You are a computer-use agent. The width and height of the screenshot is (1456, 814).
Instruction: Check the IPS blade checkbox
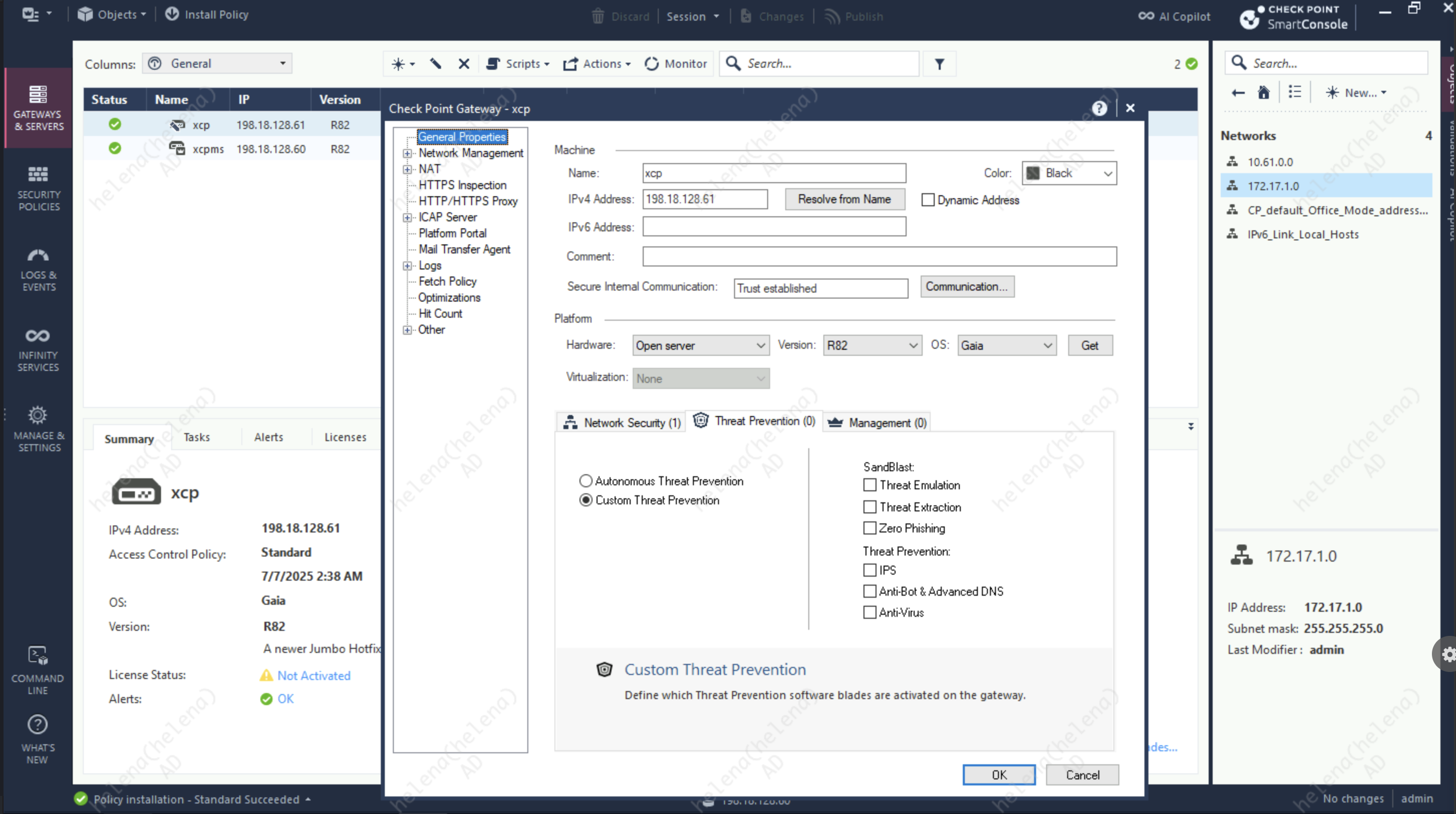coord(870,570)
